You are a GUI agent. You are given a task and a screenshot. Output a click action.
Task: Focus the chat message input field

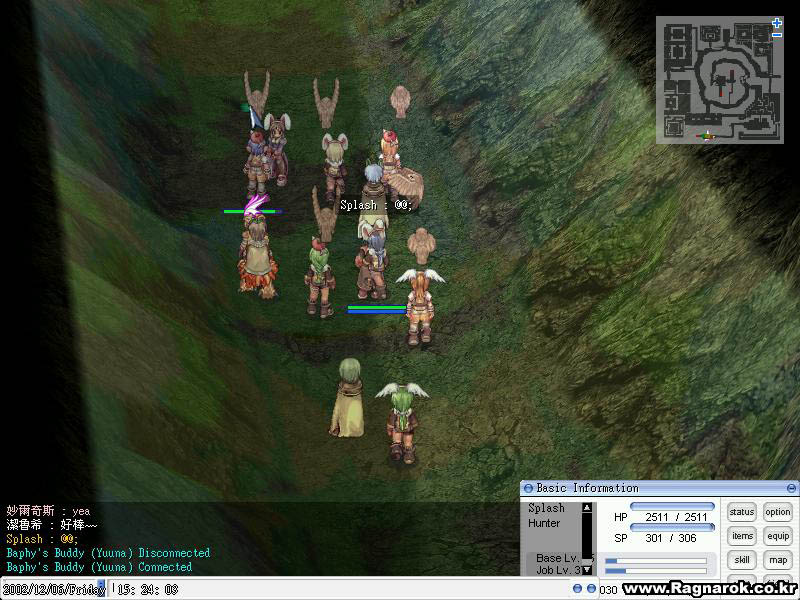[x=340, y=589]
